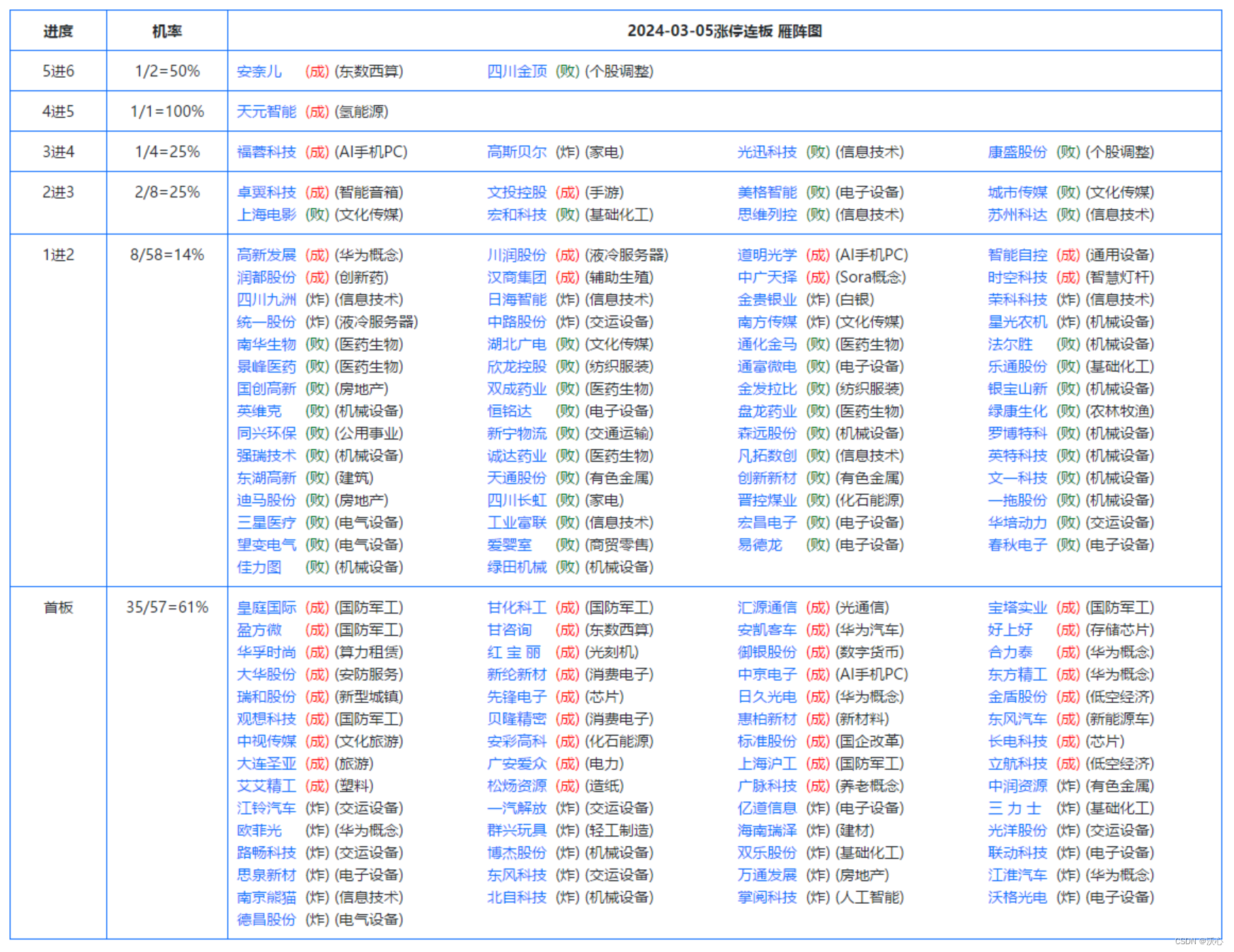
Task: Click the 统一股份 link
Action: (x=266, y=322)
